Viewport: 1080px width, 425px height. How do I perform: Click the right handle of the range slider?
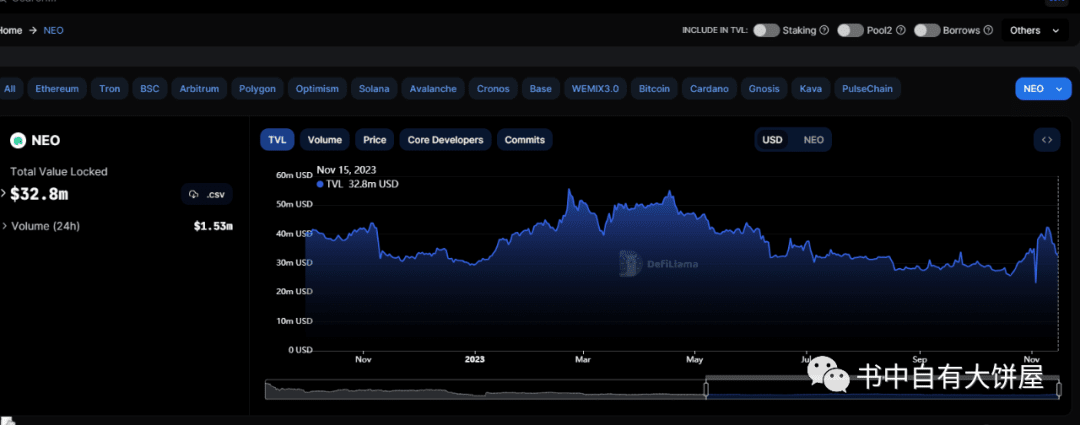tap(1059, 389)
